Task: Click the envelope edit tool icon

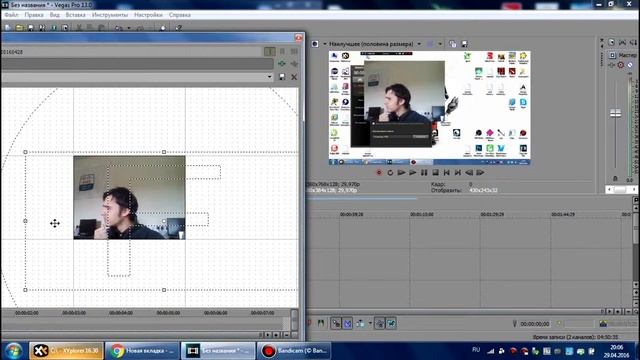Action: (360, 324)
